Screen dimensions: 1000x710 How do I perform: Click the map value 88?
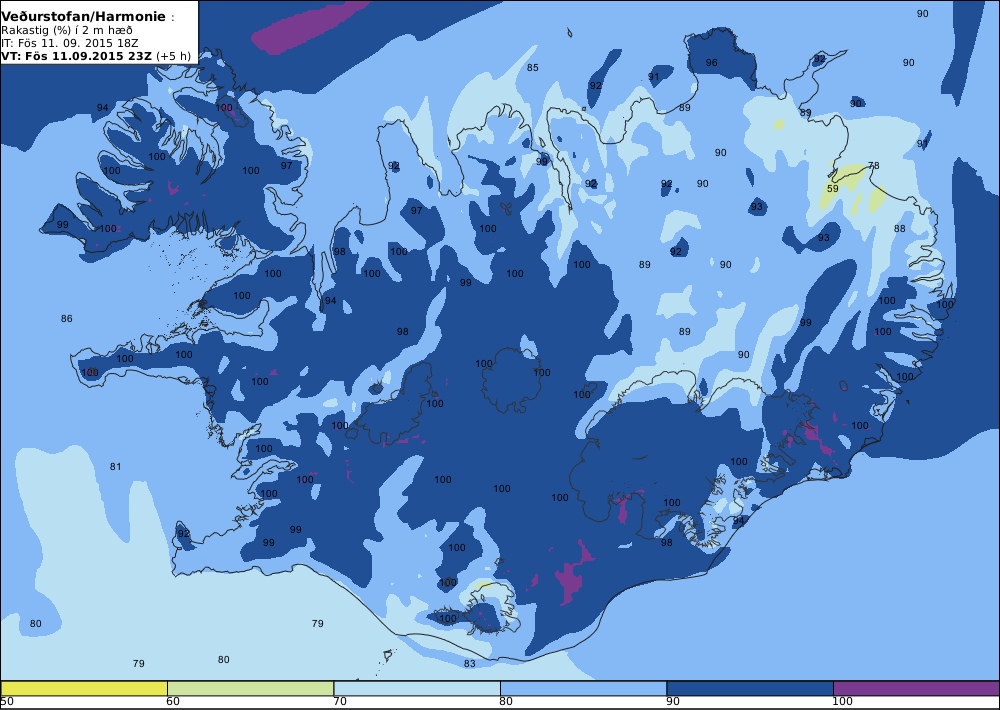coord(900,228)
